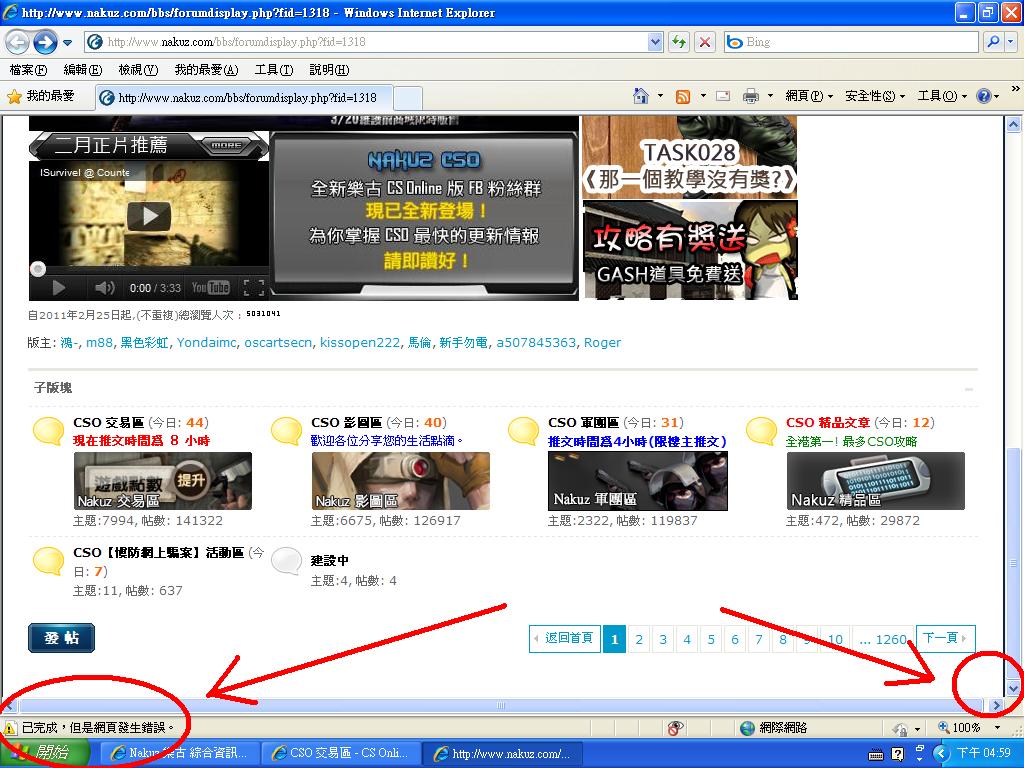Open the 檢視 (View) menu
This screenshot has width=1024, height=768.
coord(138,70)
